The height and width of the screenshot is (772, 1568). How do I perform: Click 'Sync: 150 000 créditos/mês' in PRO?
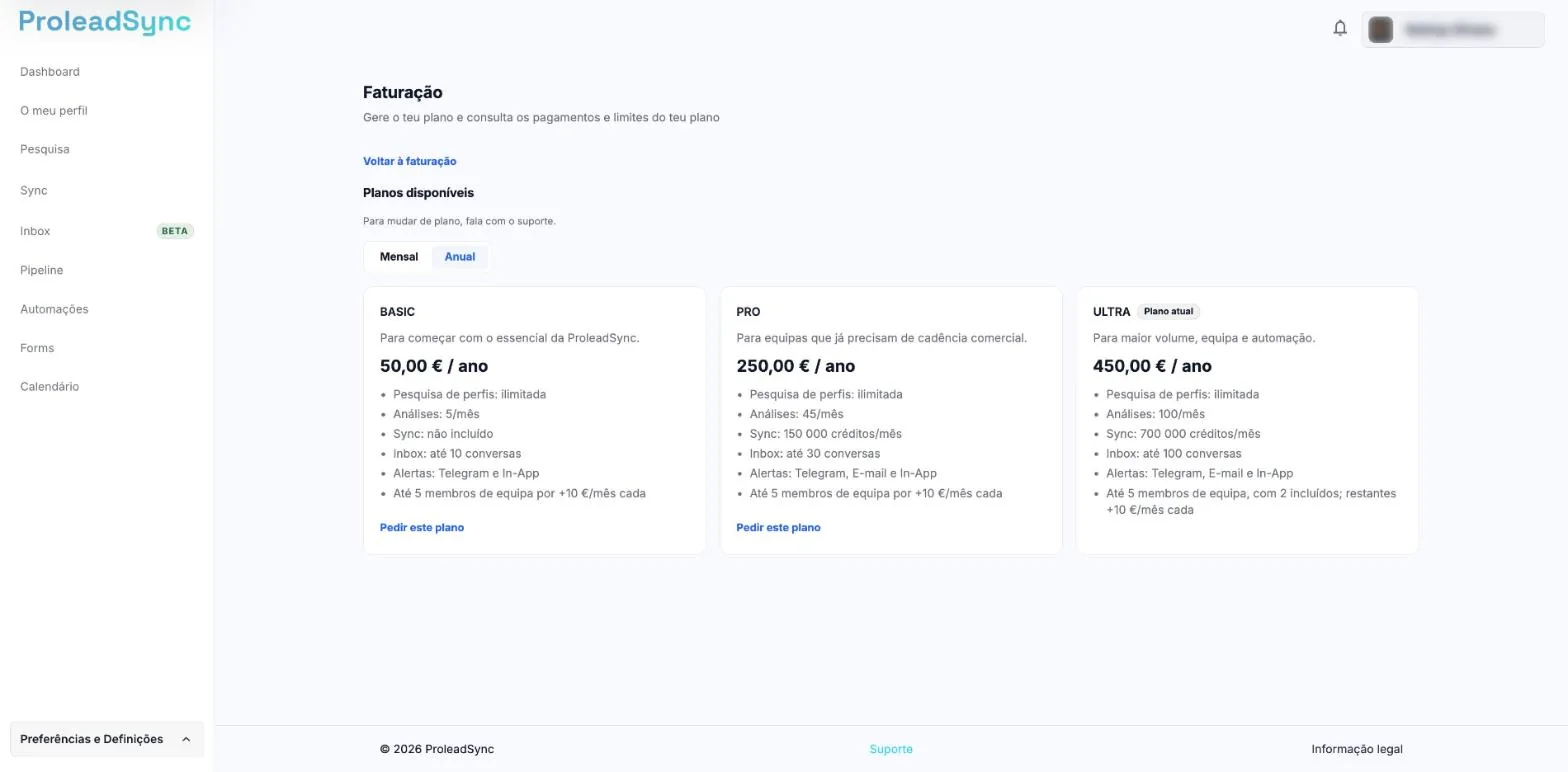coord(826,435)
